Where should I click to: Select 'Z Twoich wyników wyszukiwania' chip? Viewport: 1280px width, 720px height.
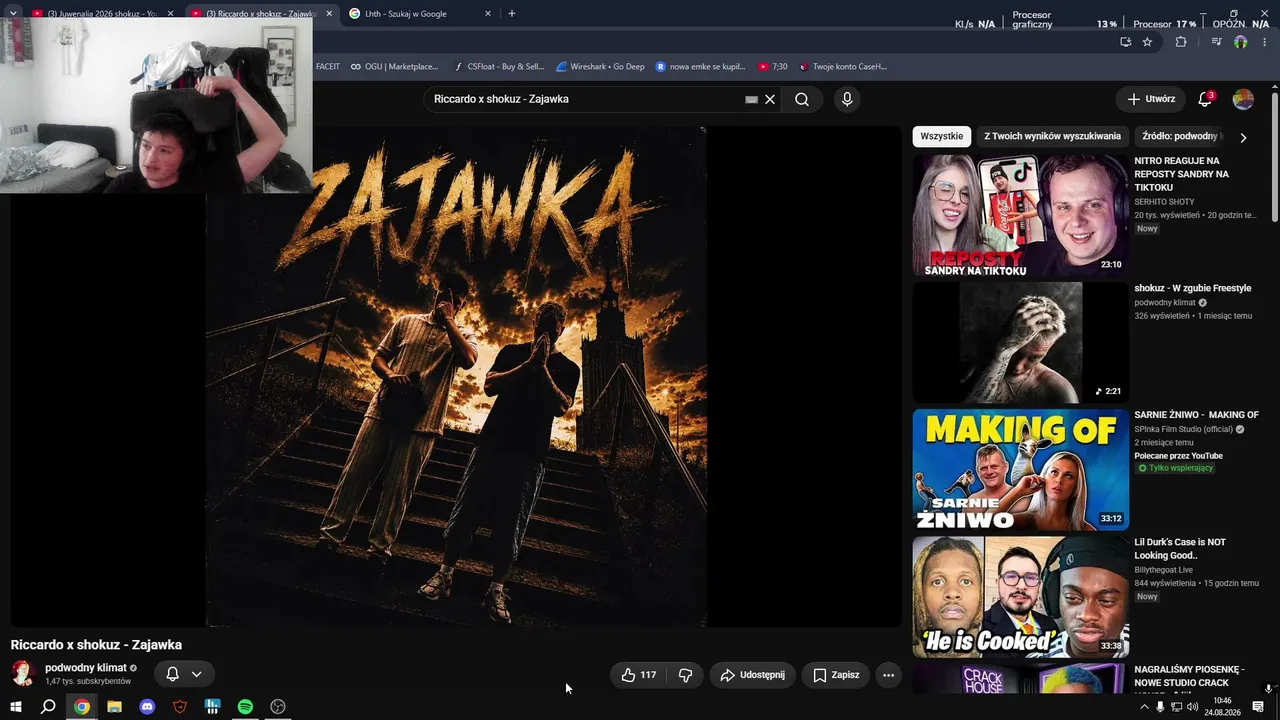1052,136
